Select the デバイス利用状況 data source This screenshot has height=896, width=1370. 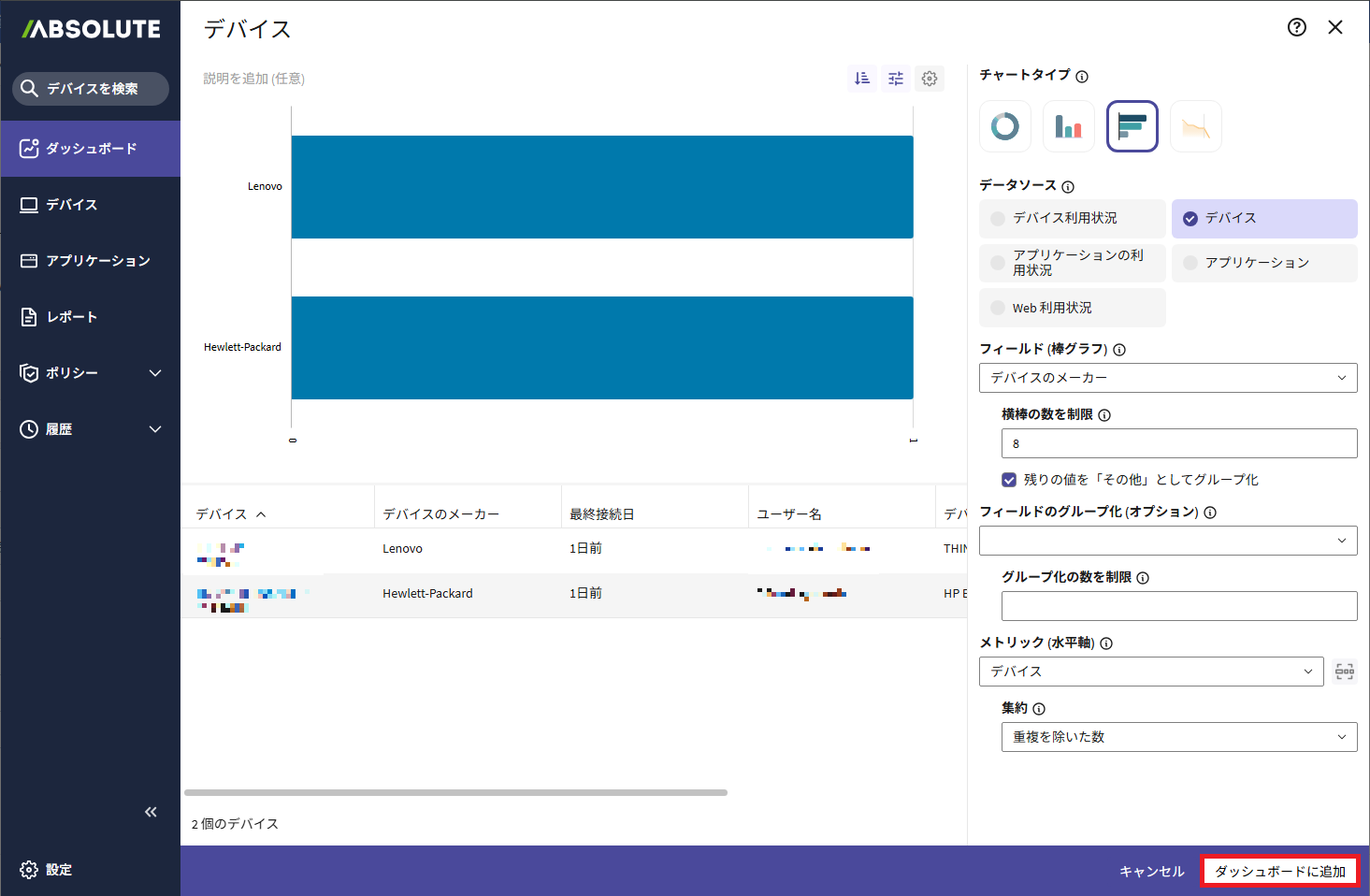point(1072,218)
